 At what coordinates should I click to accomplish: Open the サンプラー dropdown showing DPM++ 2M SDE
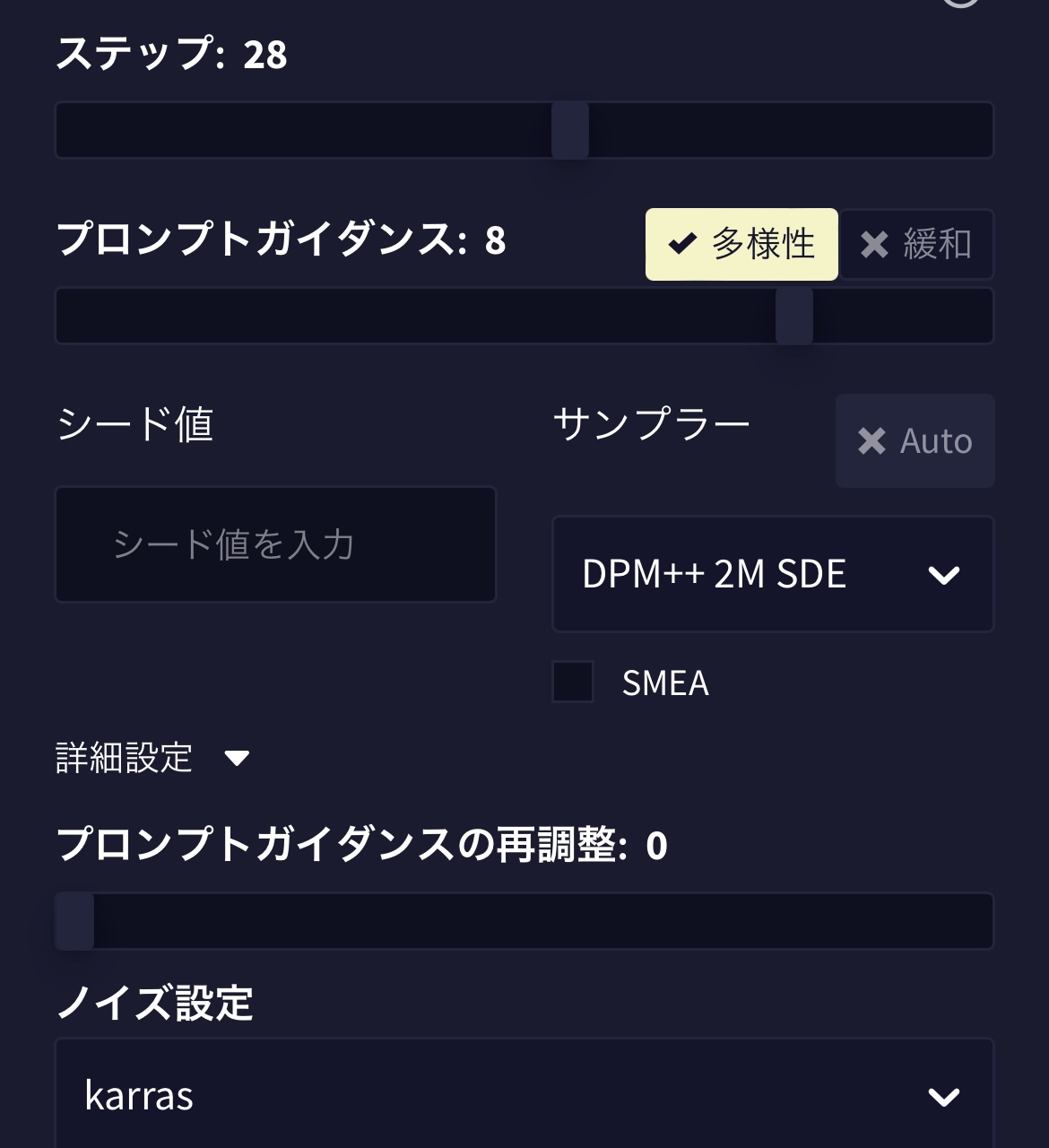point(773,574)
